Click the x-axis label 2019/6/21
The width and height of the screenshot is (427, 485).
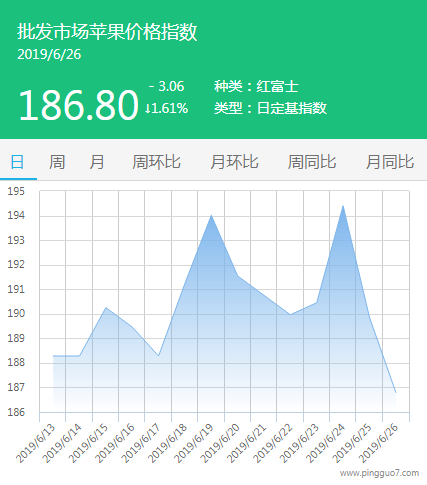coord(247,443)
